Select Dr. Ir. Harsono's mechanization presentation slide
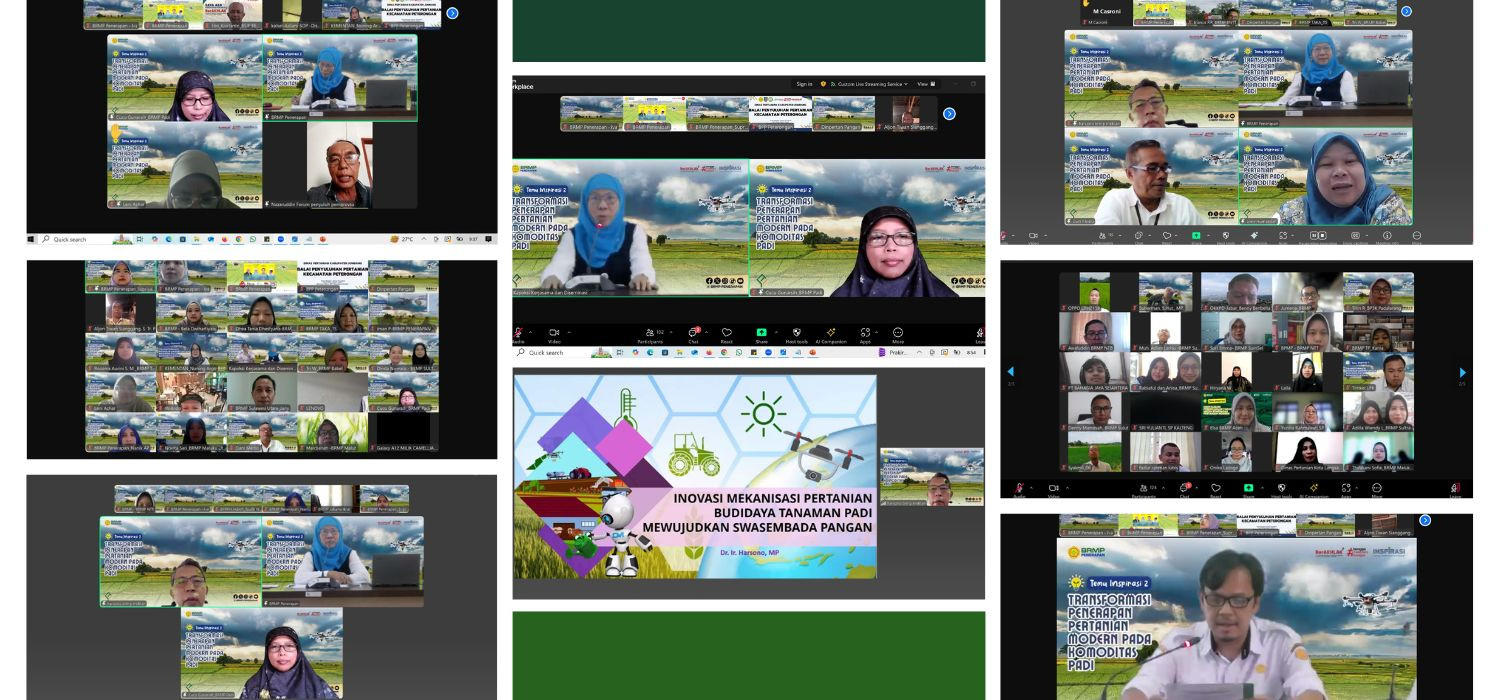The height and width of the screenshot is (700, 1500). click(695, 476)
